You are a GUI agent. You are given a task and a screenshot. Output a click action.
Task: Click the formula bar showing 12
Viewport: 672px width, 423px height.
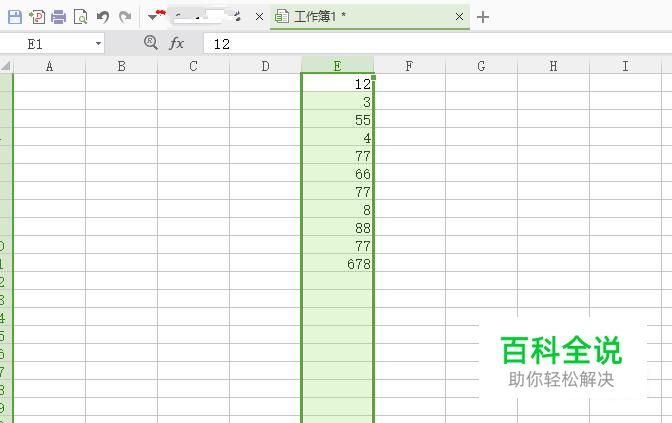(x=437, y=44)
